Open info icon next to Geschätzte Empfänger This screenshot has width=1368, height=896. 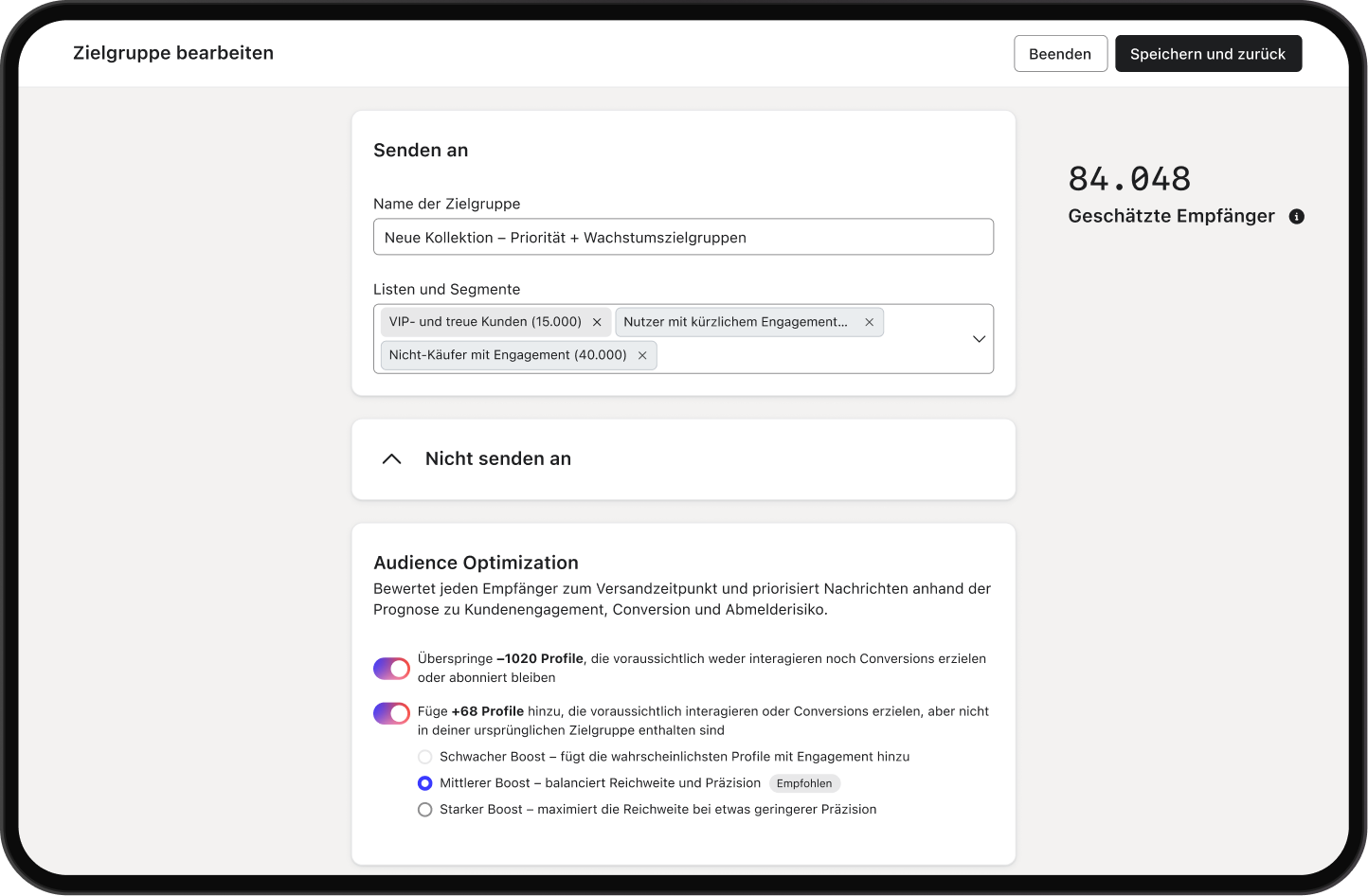[x=1297, y=217]
